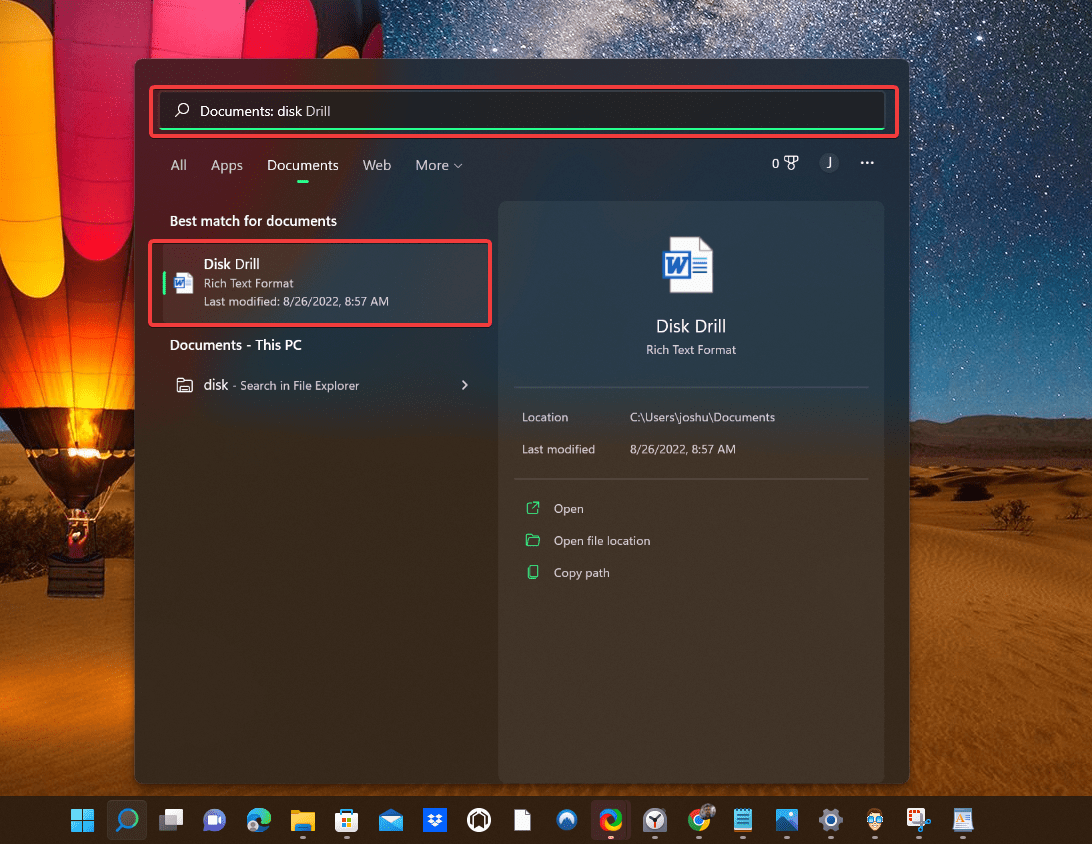Click the Open action icon
Screen dimensions: 1092x844
click(x=533, y=508)
